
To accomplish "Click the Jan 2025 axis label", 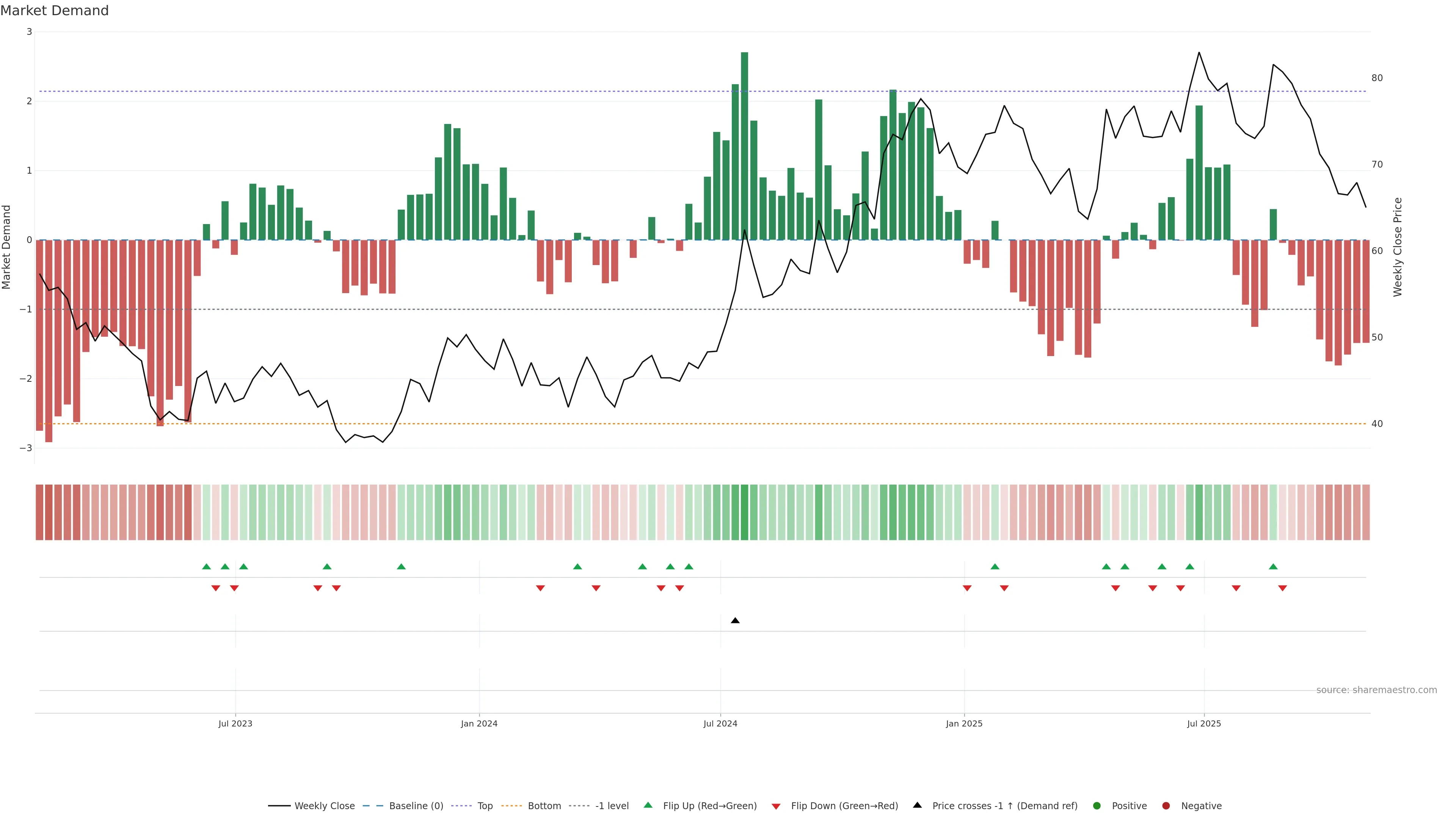I will (964, 723).
